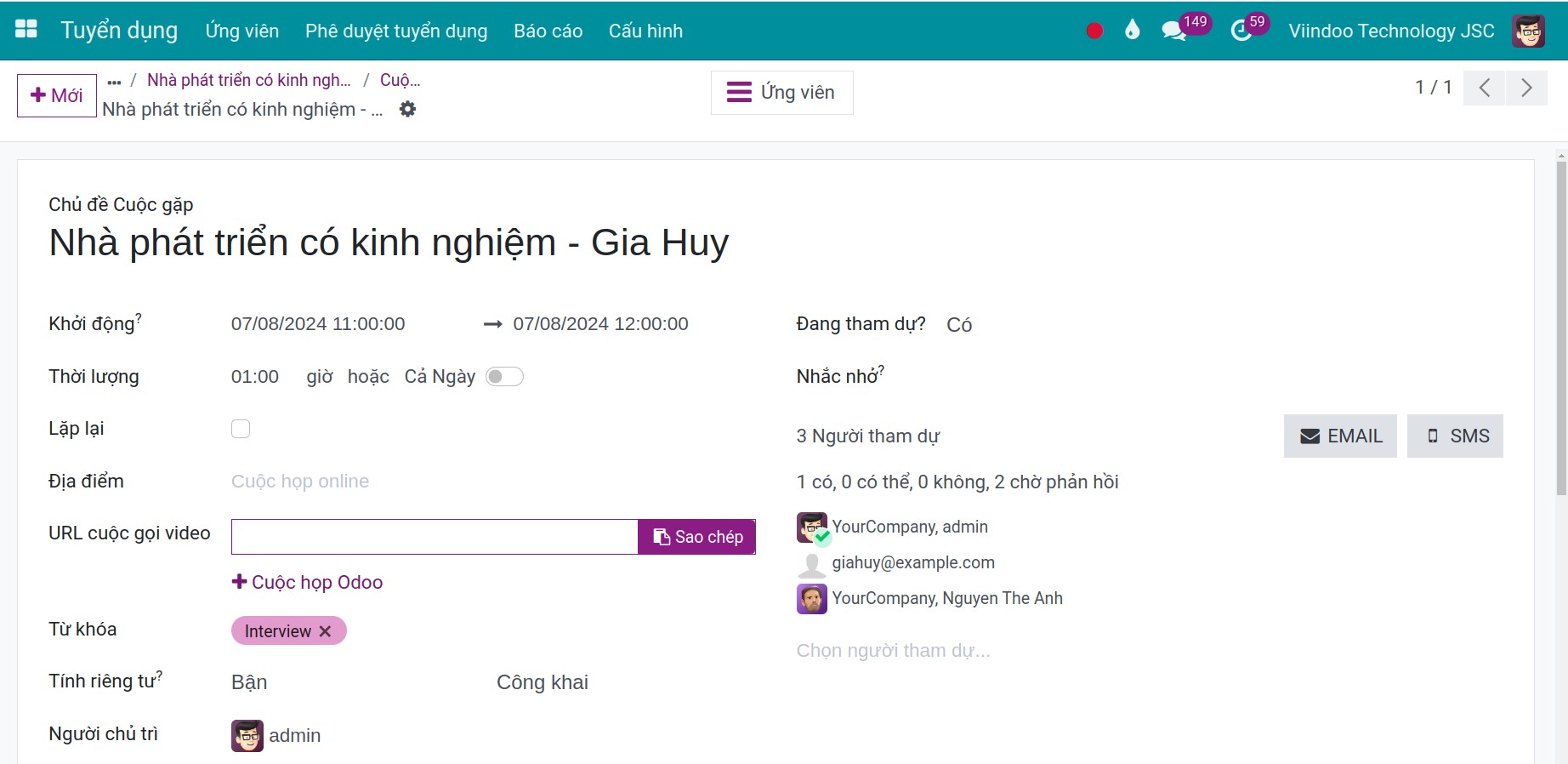Open the gear actions icon next to record title

[407, 109]
